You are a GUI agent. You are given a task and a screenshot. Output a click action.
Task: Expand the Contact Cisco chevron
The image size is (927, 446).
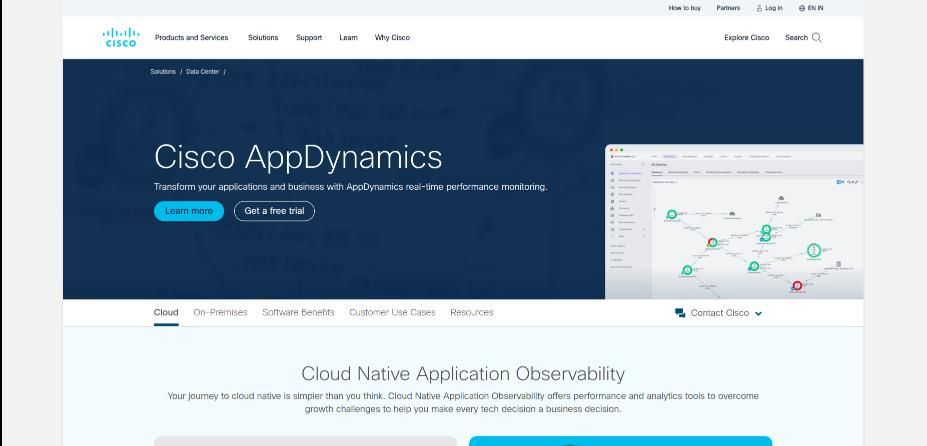point(759,314)
